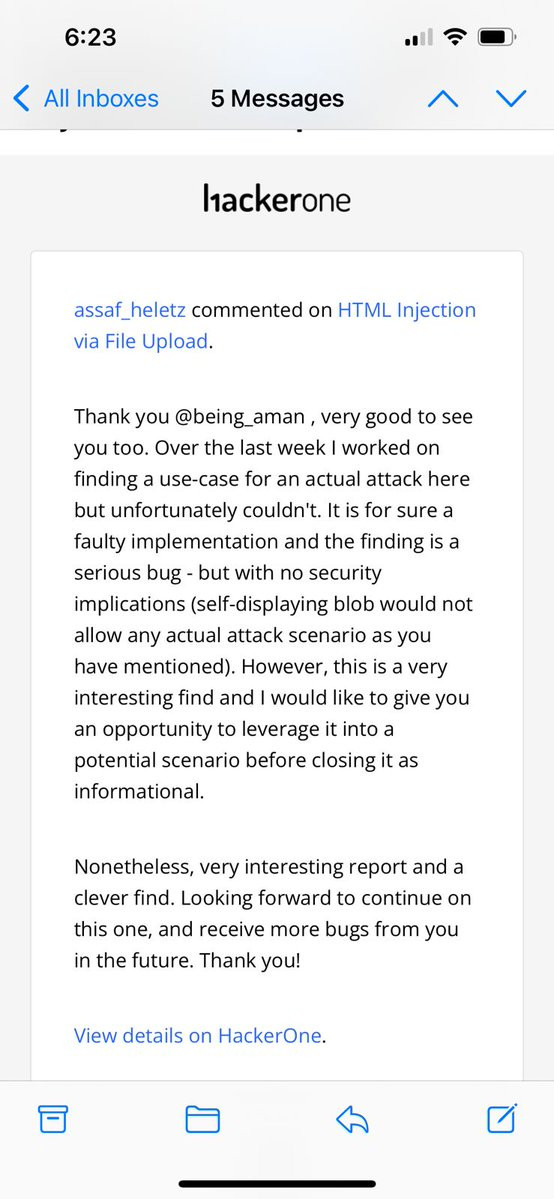Viewport: 554px width, 1199px height.
Task: Tap the battery indicator icon
Action: click(x=498, y=36)
